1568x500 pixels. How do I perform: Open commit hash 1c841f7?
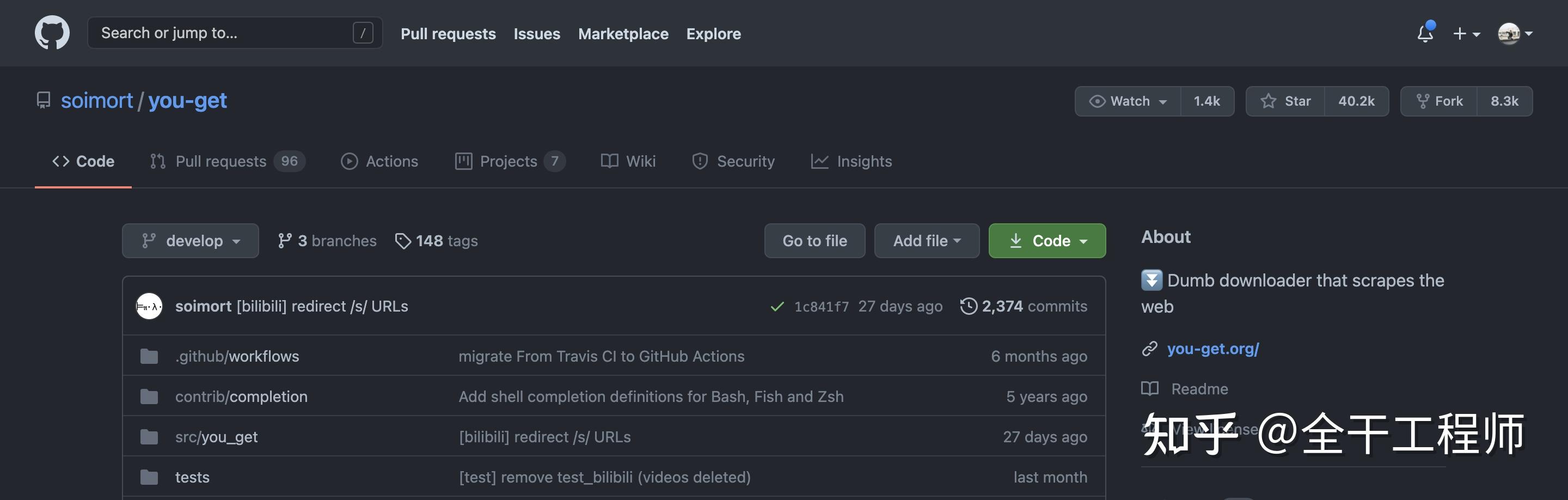pos(821,307)
